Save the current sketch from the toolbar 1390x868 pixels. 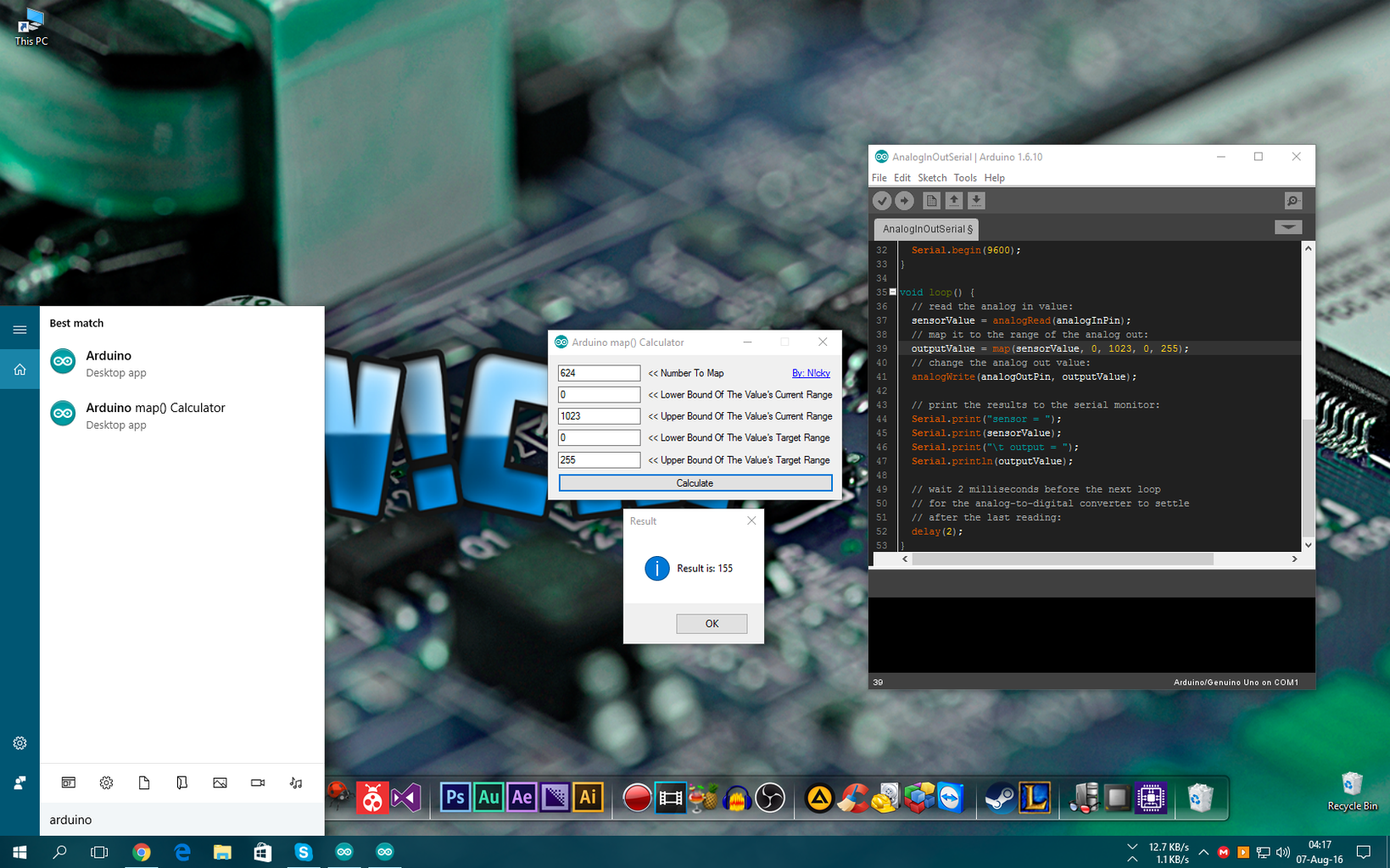click(975, 200)
